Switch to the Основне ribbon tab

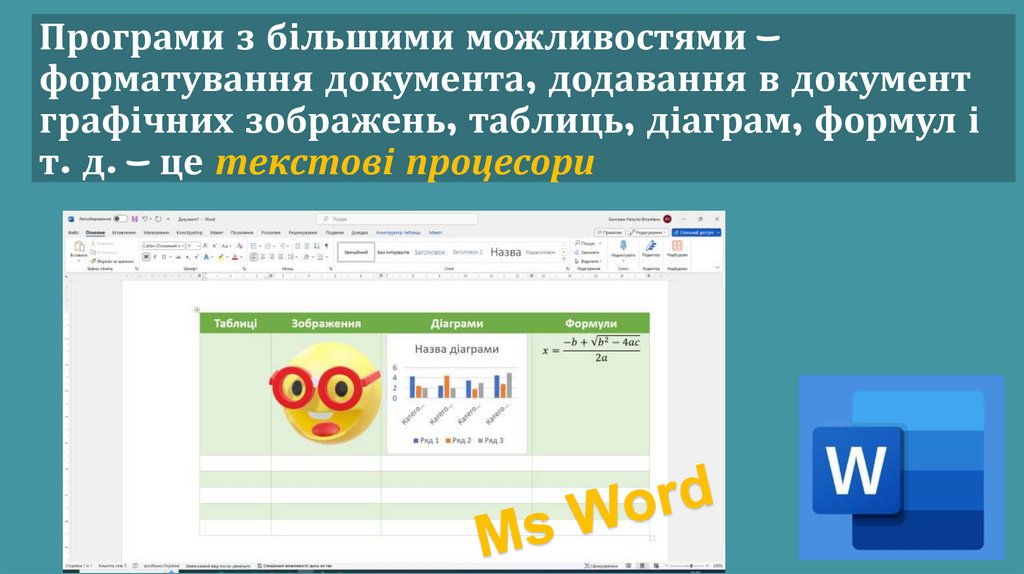tap(95, 232)
